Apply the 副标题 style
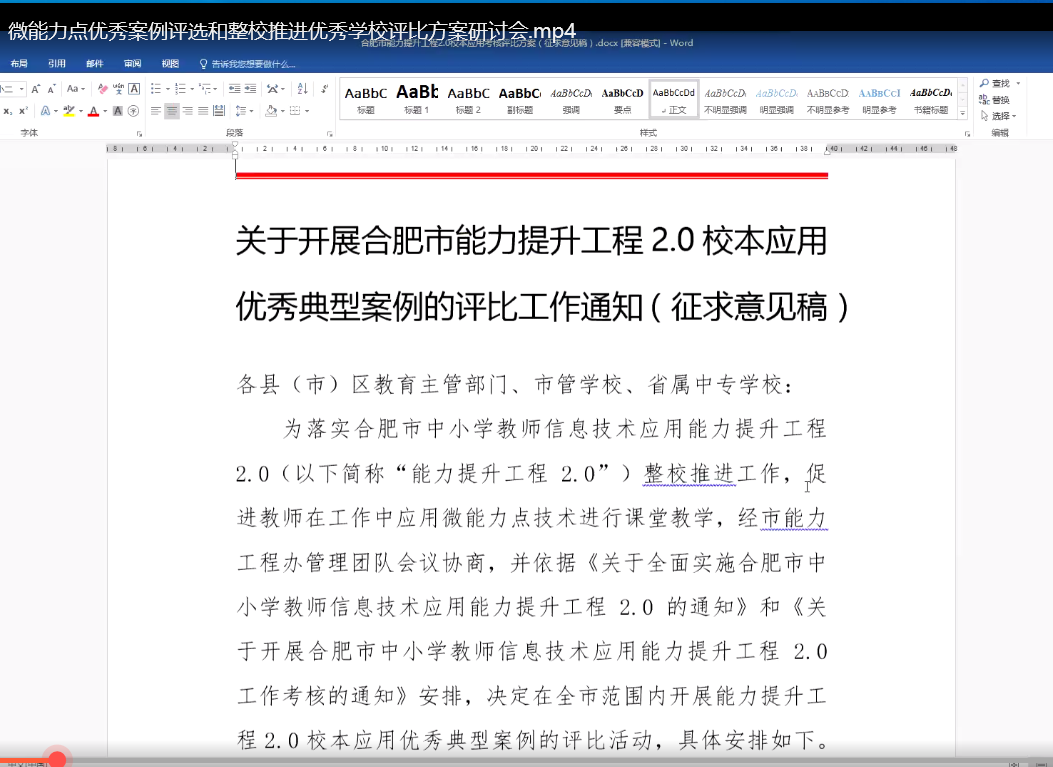The height and width of the screenshot is (767, 1053). [x=520, y=99]
